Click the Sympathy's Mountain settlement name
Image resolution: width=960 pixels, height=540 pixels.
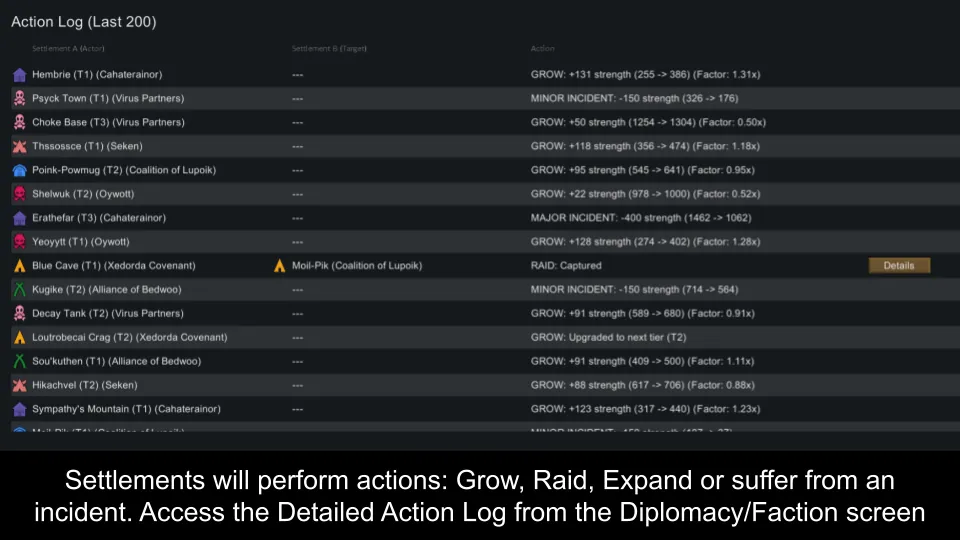coord(126,409)
